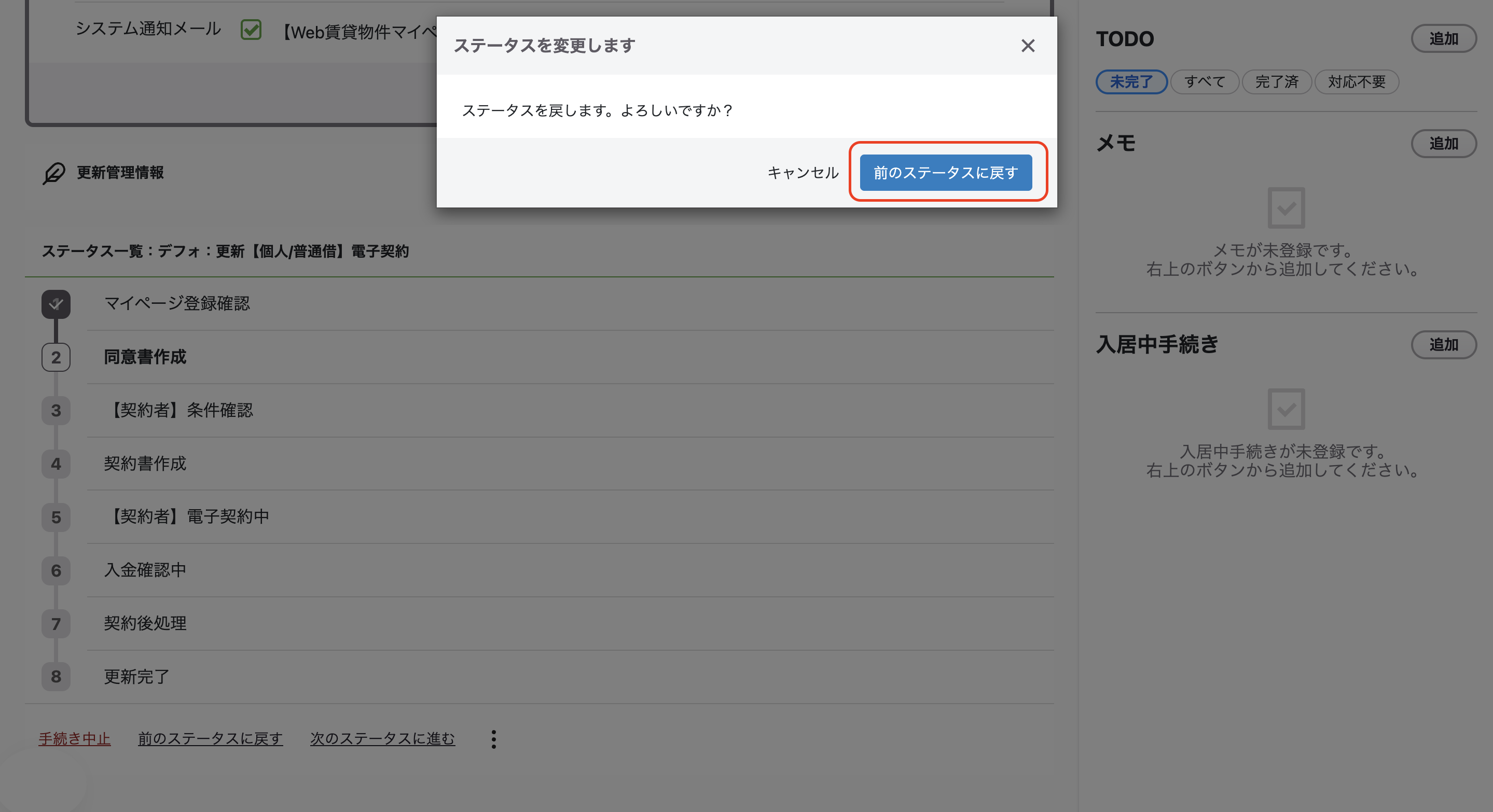The width and height of the screenshot is (1493, 812).
Task: Click the 【Web賃貸物件マイペ… mail label
Action: coord(357,32)
